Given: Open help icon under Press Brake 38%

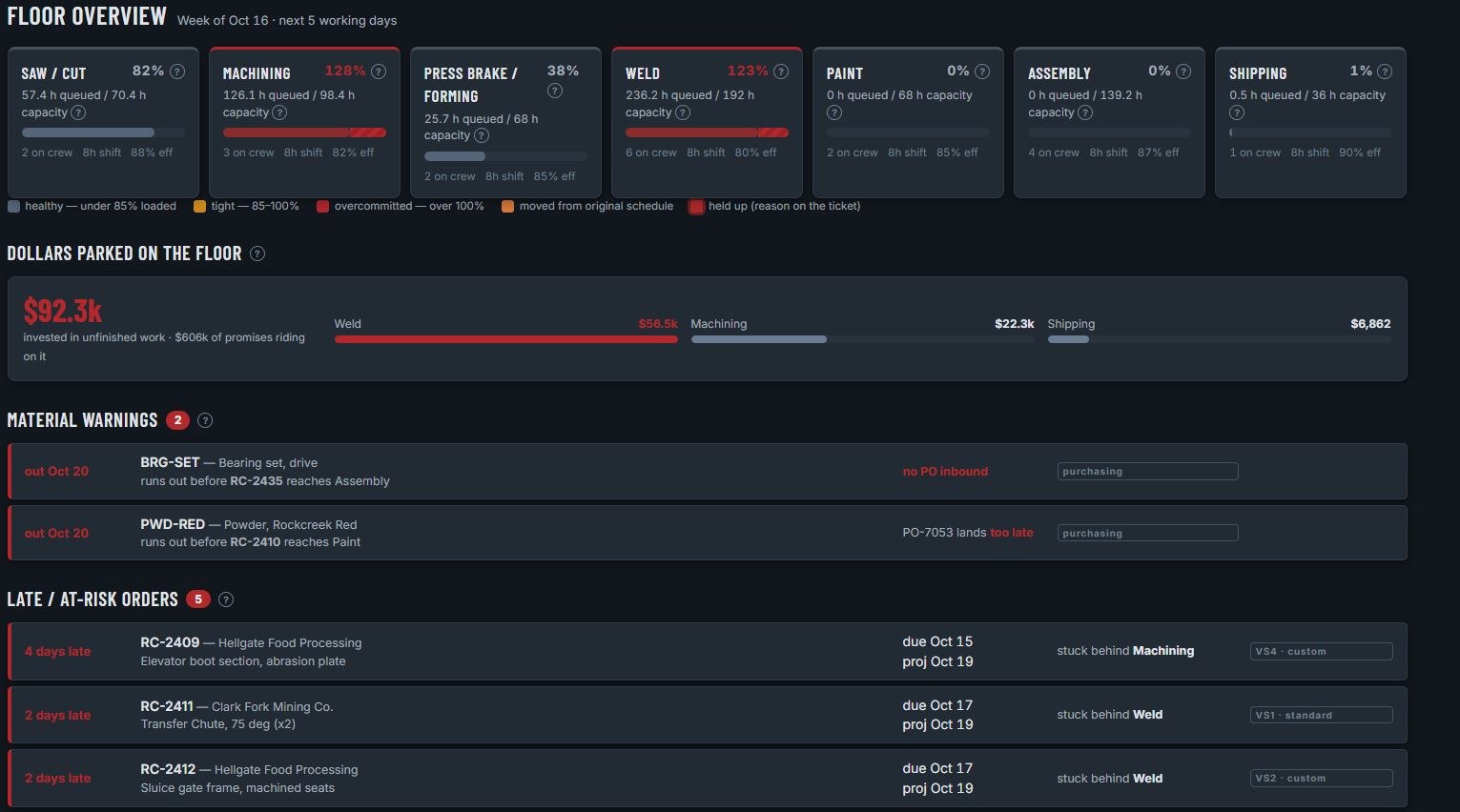Looking at the screenshot, I should click(555, 91).
